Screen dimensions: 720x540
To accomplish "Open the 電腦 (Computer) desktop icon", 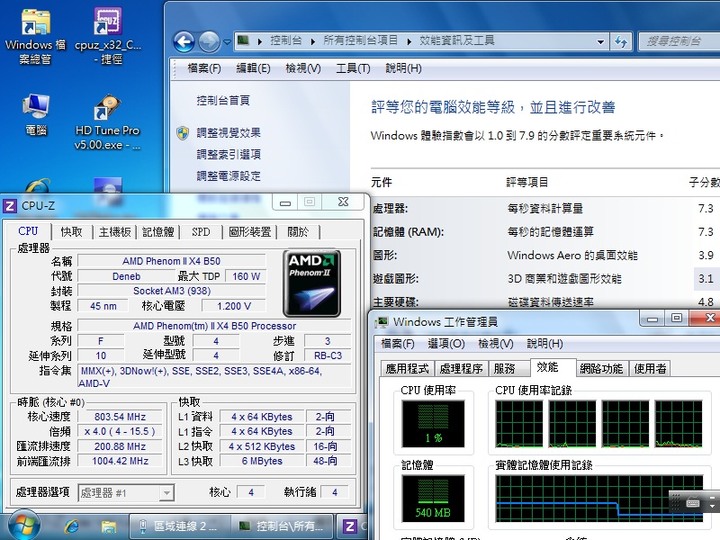I will (36, 115).
